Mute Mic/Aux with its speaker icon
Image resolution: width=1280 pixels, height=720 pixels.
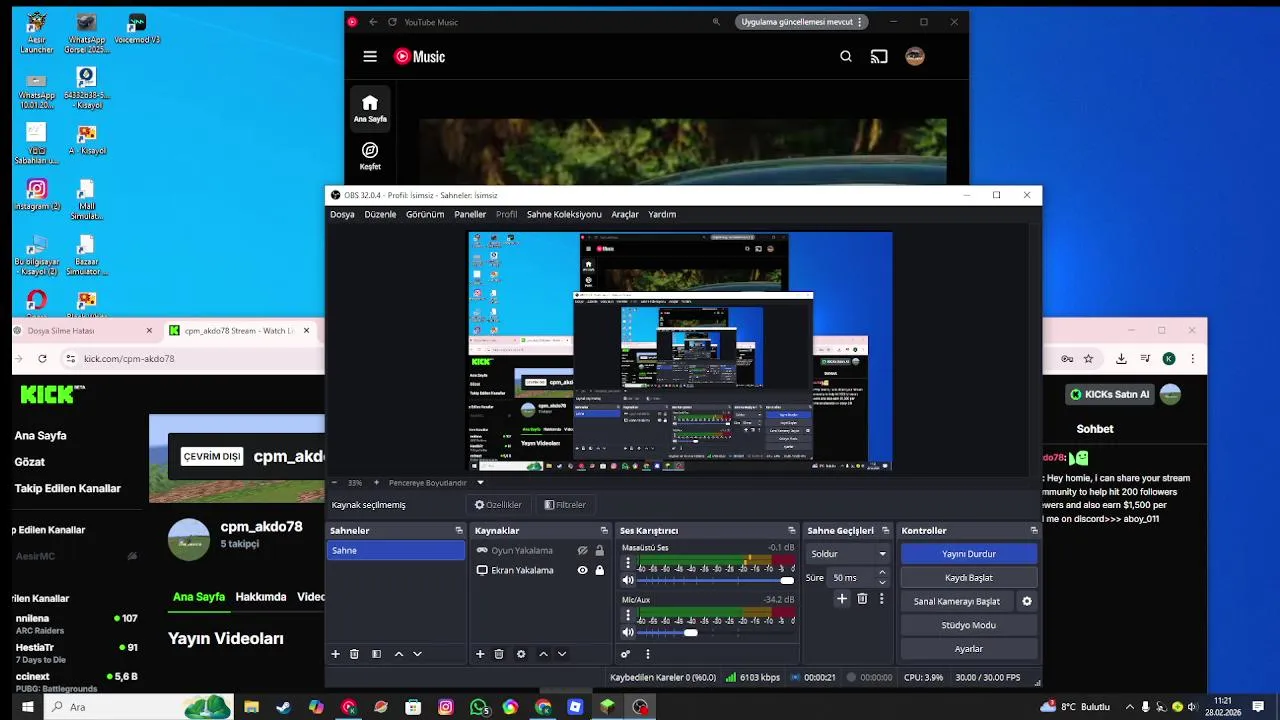(x=628, y=632)
